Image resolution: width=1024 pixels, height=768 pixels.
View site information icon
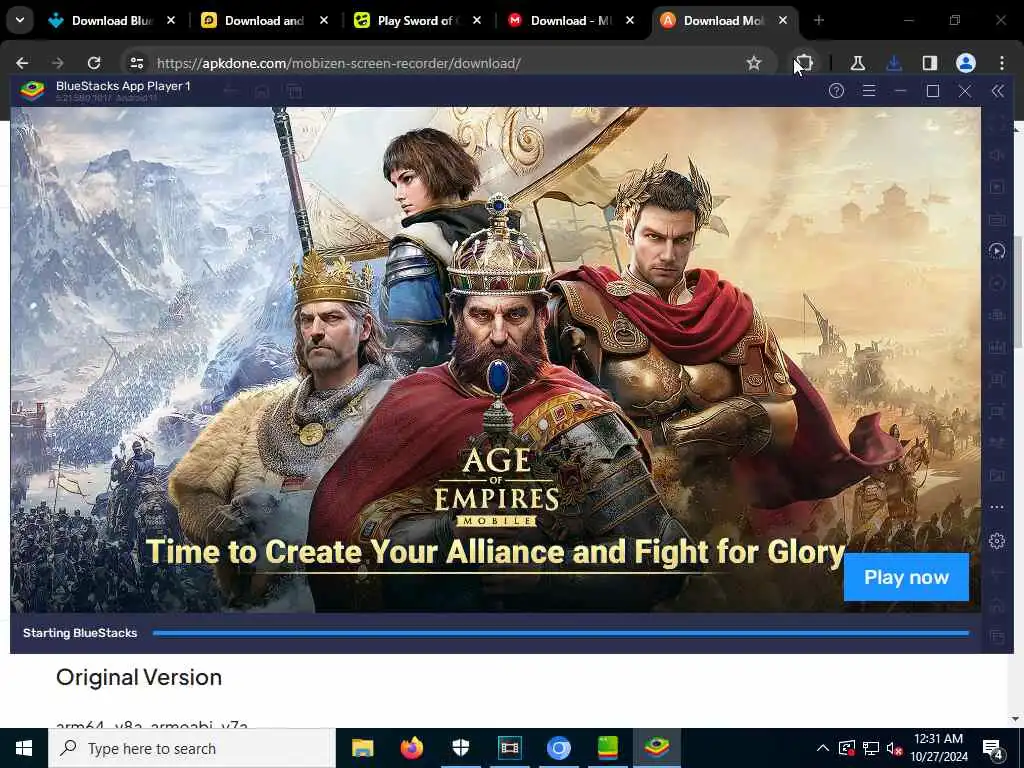pos(136,63)
